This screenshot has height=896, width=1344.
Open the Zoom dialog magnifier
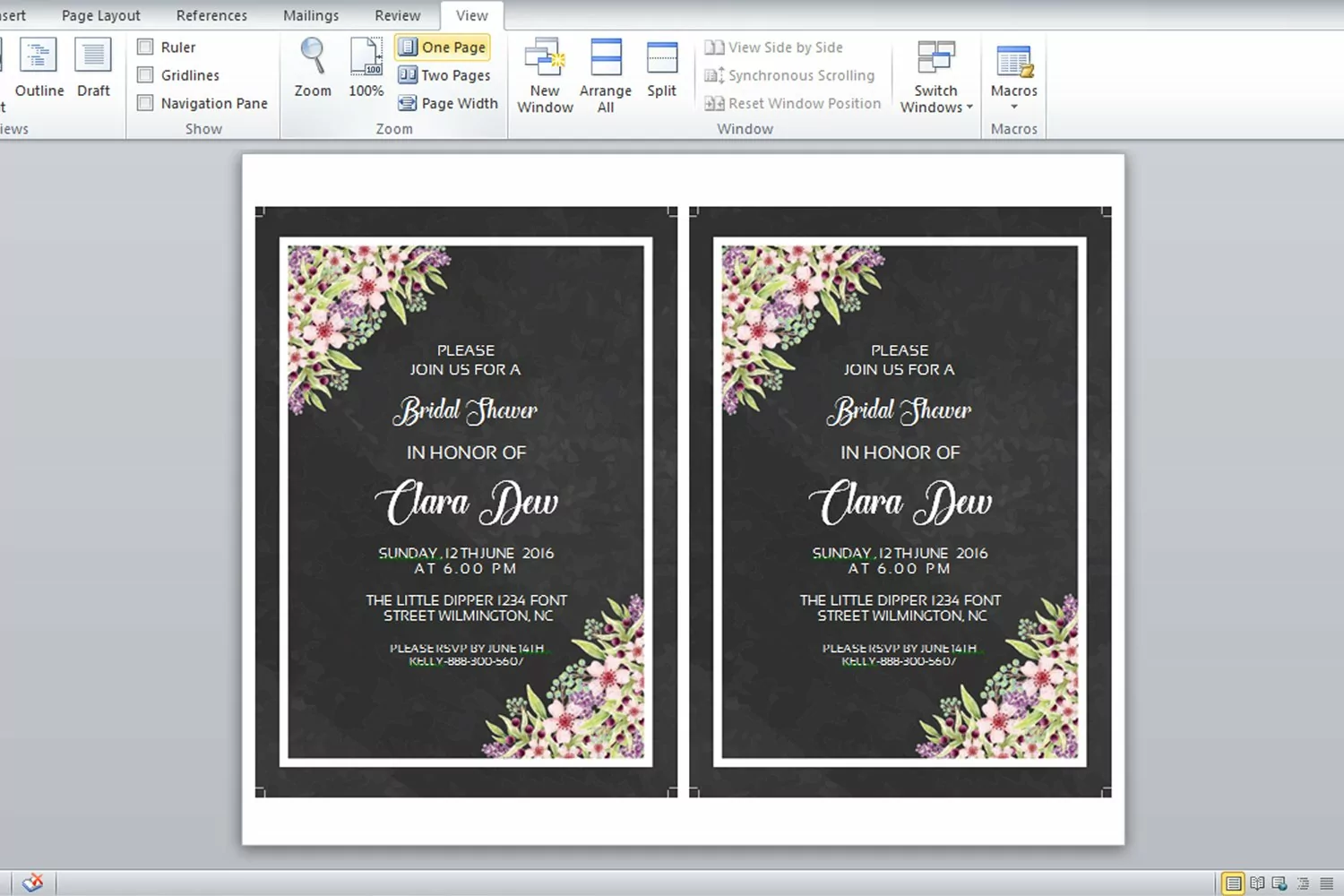click(x=313, y=68)
